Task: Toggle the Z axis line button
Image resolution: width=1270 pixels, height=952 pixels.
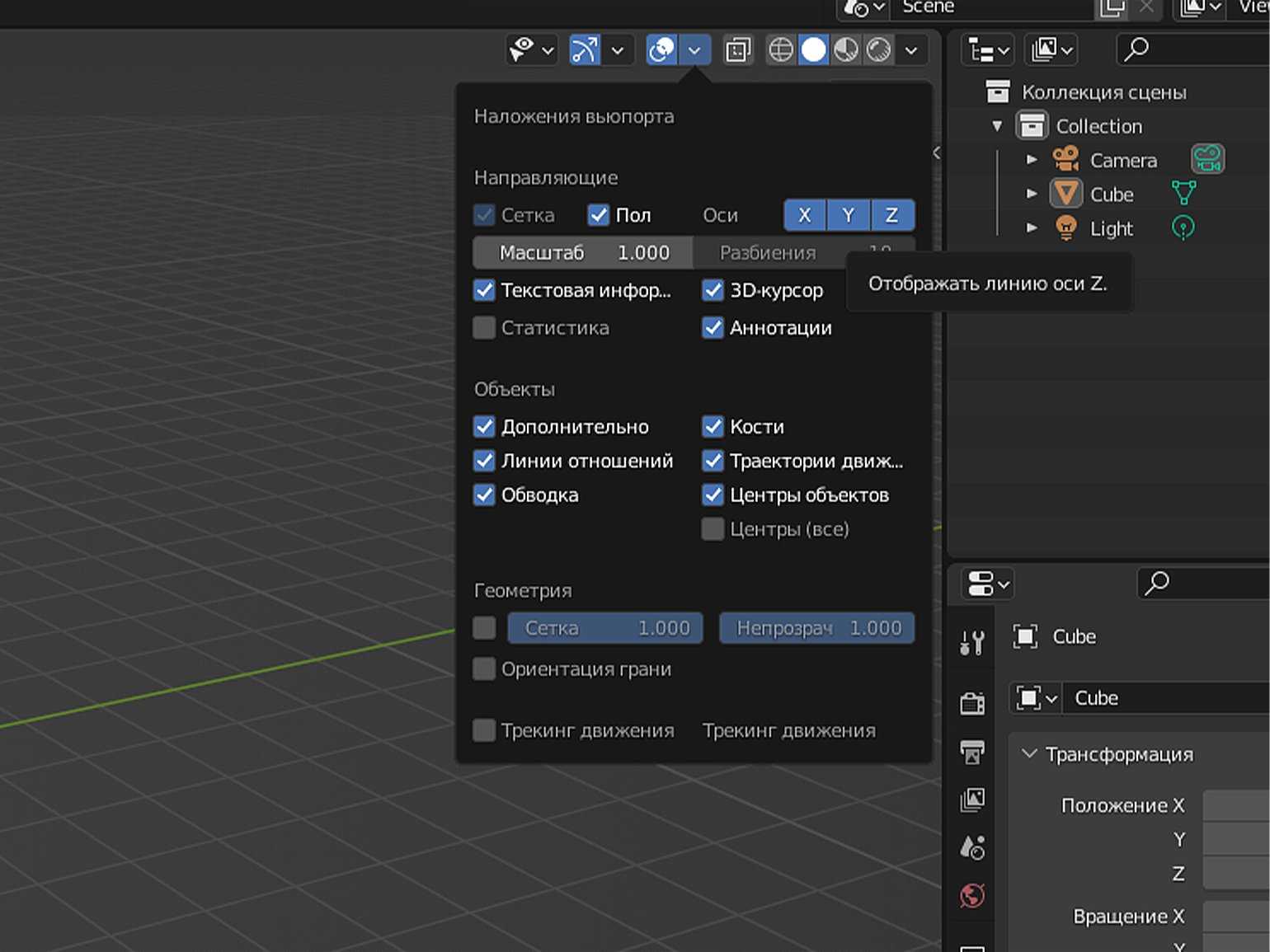Action: [x=891, y=215]
